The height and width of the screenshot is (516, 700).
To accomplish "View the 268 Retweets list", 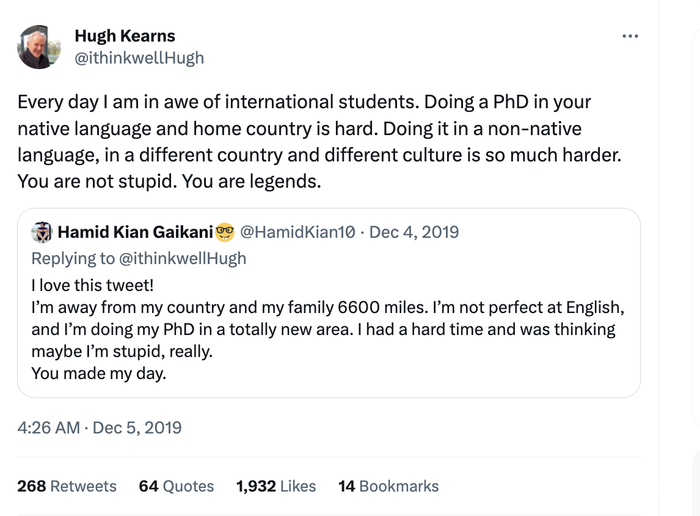I will [67, 486].
